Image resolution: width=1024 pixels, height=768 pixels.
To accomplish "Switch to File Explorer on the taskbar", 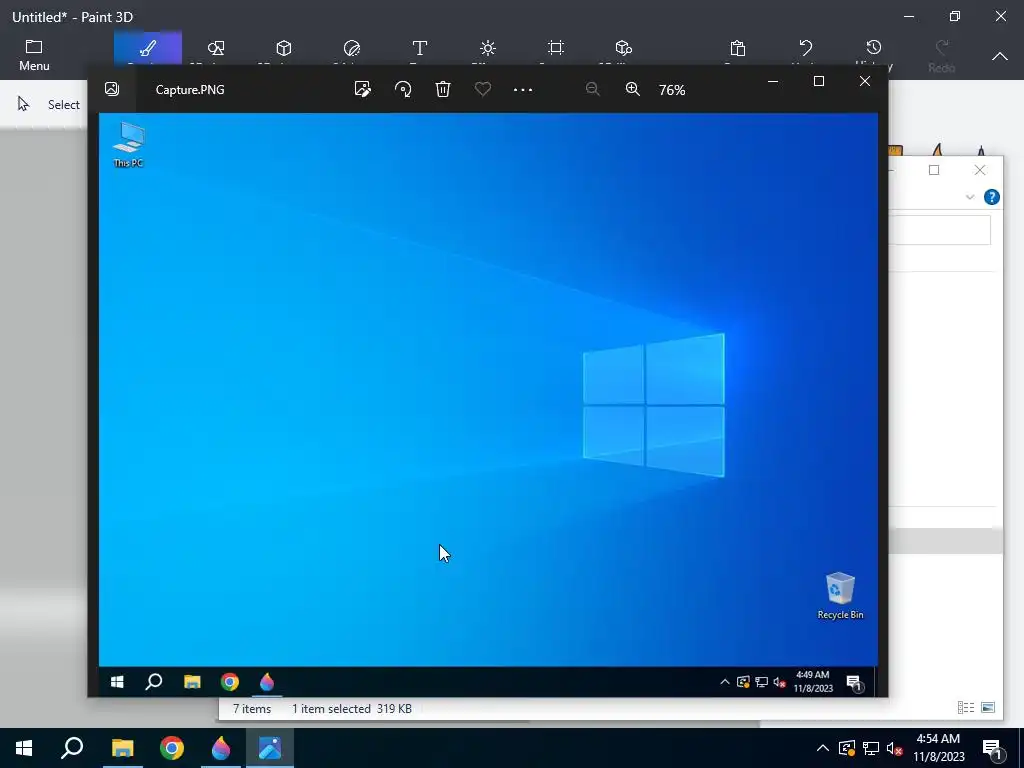I will [122, 748].
